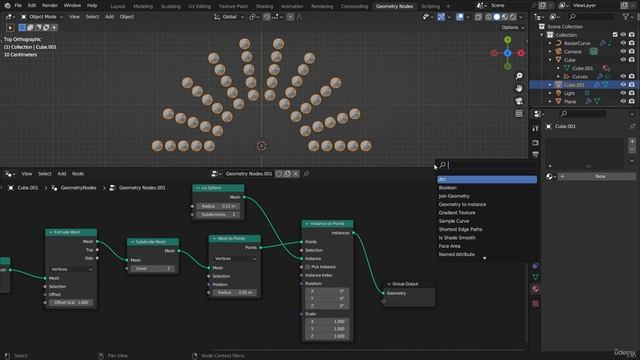The image size is (640, 360).
Task: Open Vertices mode dropdown on Mesh to Points node
Action: (235, 259)
